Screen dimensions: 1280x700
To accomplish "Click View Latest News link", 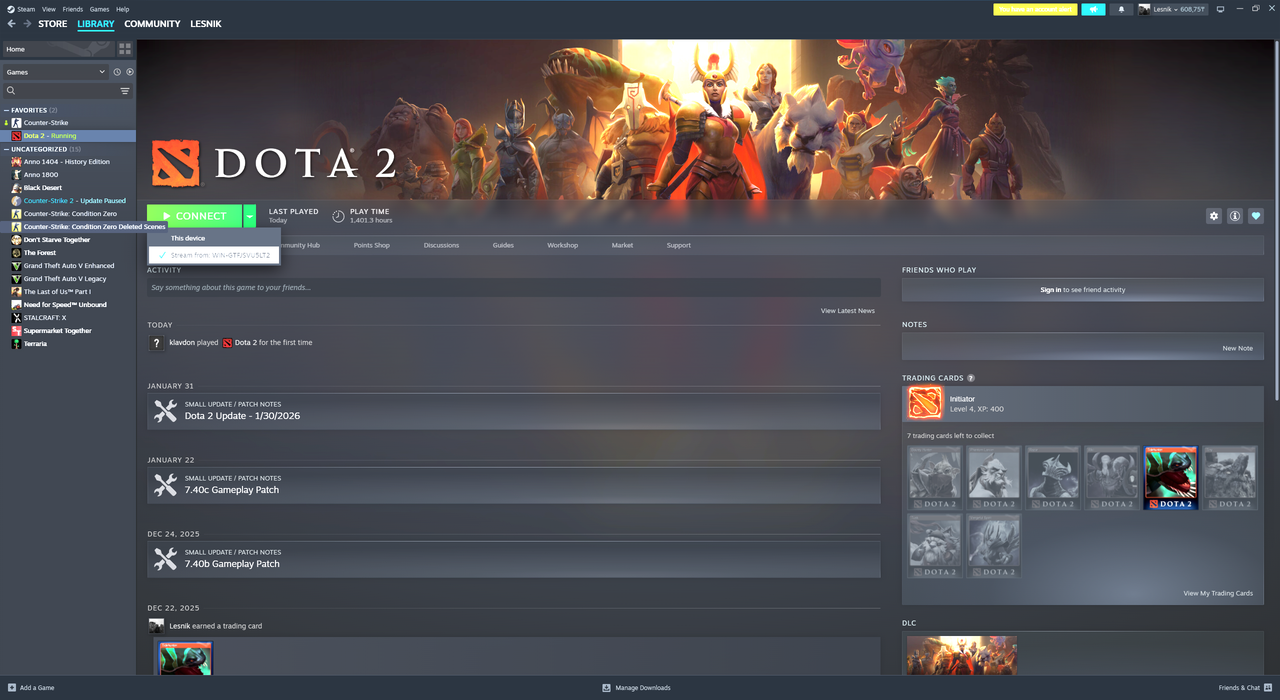I will pyautogui.click(x=847, y=311).
